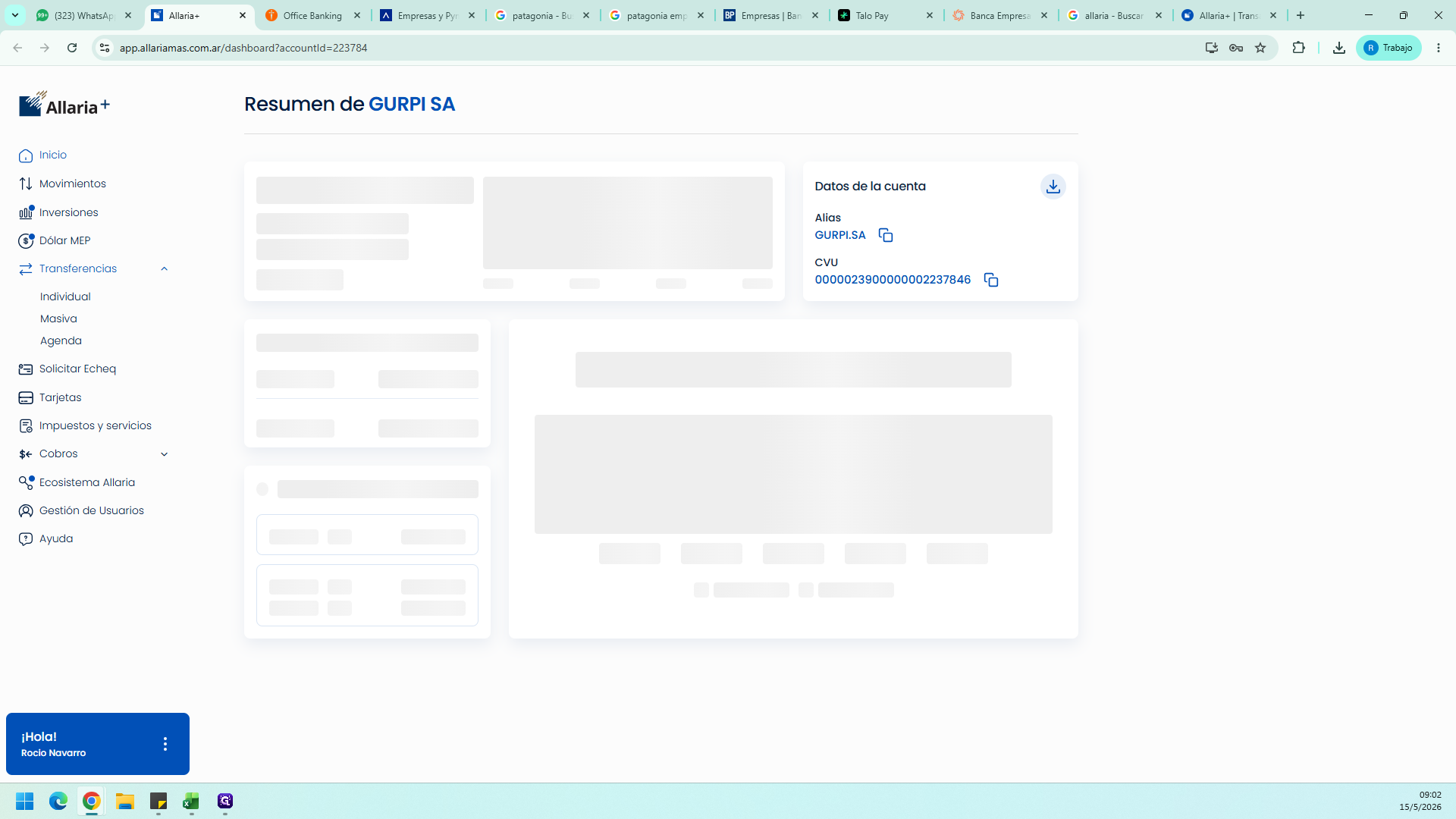
Task: Open a new browser tab
Action: [x=1300, y=15]
